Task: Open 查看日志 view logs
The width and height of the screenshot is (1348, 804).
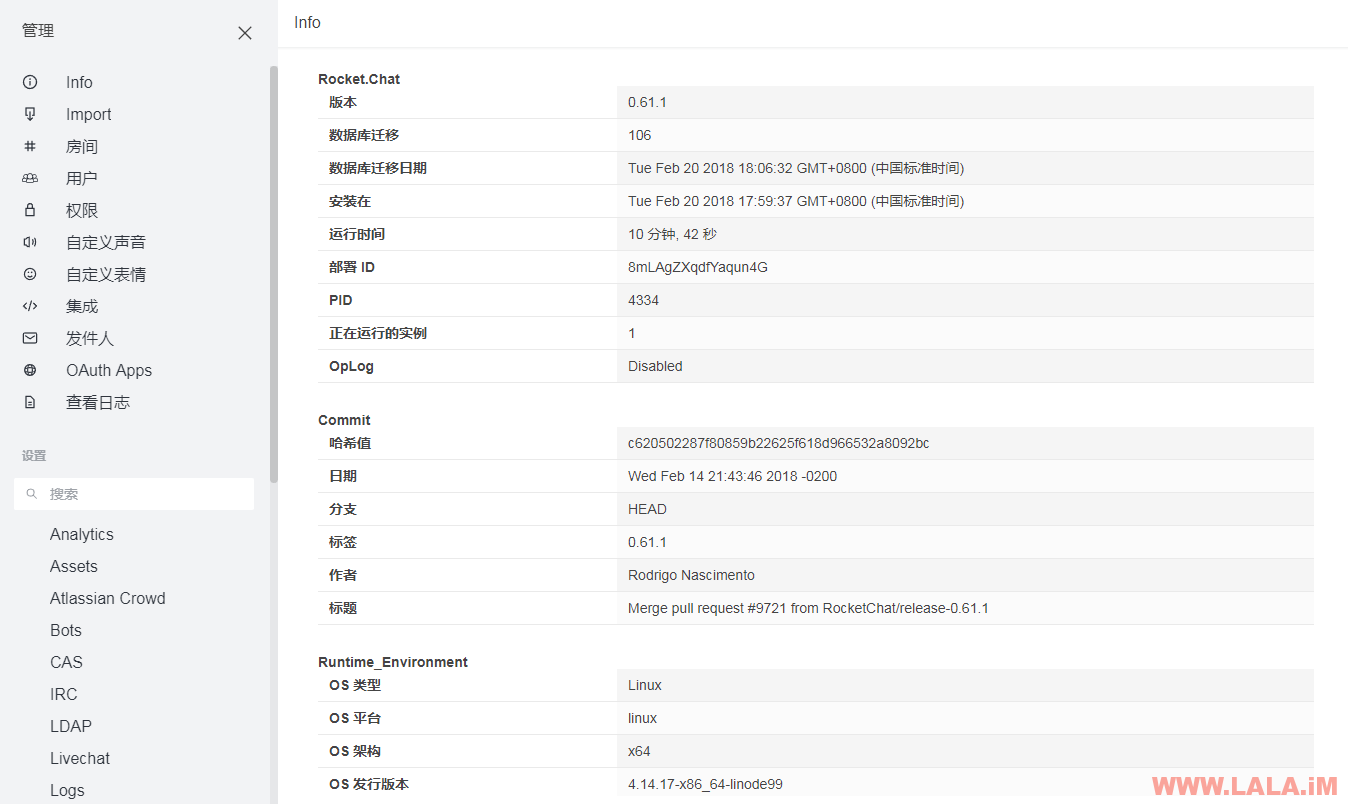Action: [x=98, y=402]
